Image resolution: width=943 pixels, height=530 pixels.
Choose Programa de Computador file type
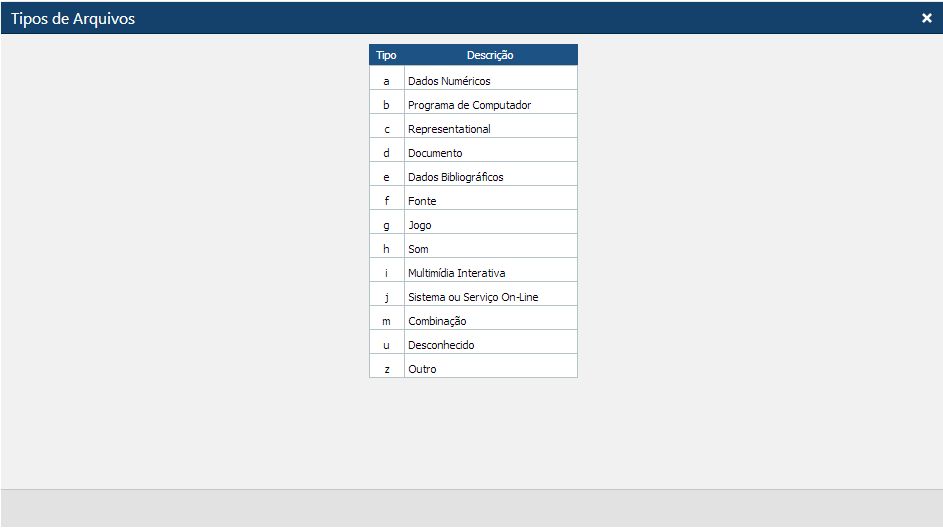[x=469, y=105]
